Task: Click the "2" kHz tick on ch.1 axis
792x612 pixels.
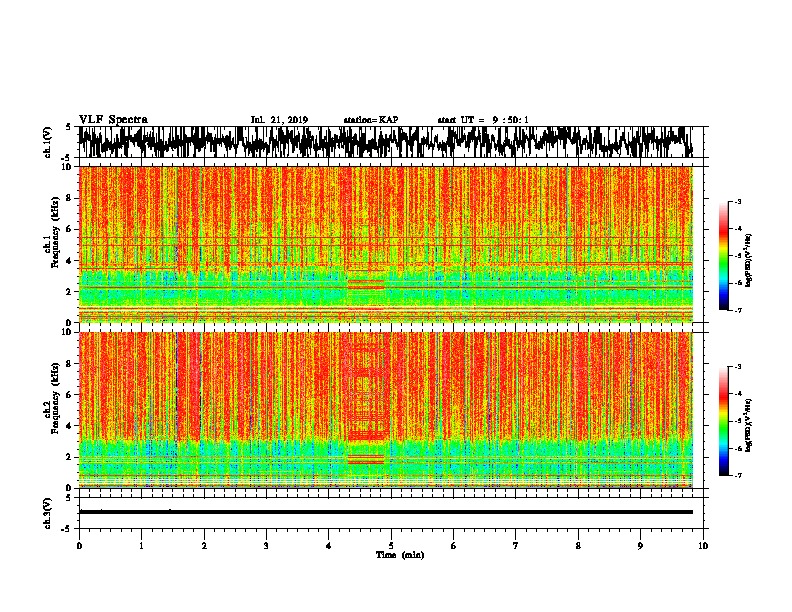Action: pos(70,291)
